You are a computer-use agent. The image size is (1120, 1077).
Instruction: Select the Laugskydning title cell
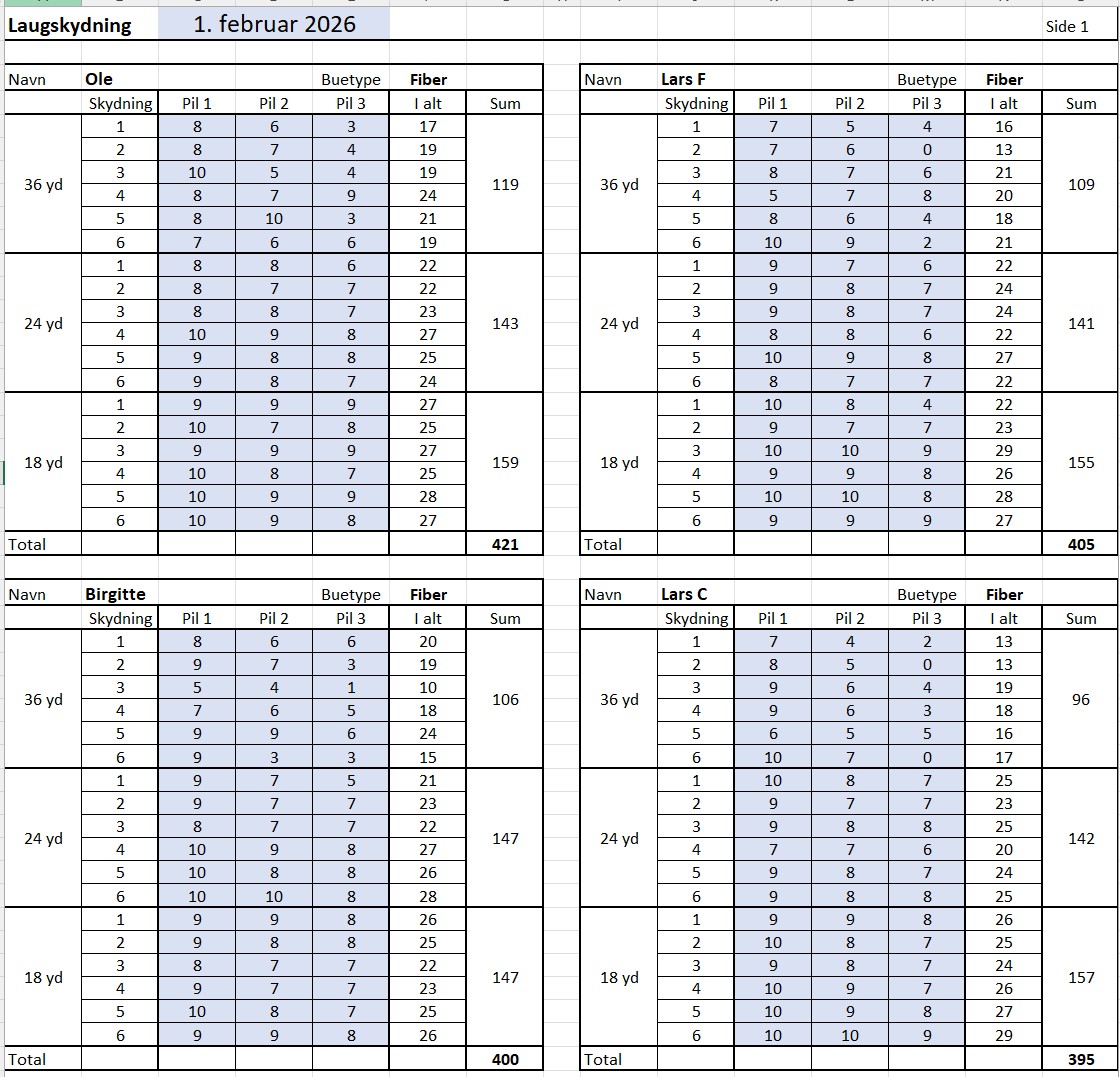70,25
